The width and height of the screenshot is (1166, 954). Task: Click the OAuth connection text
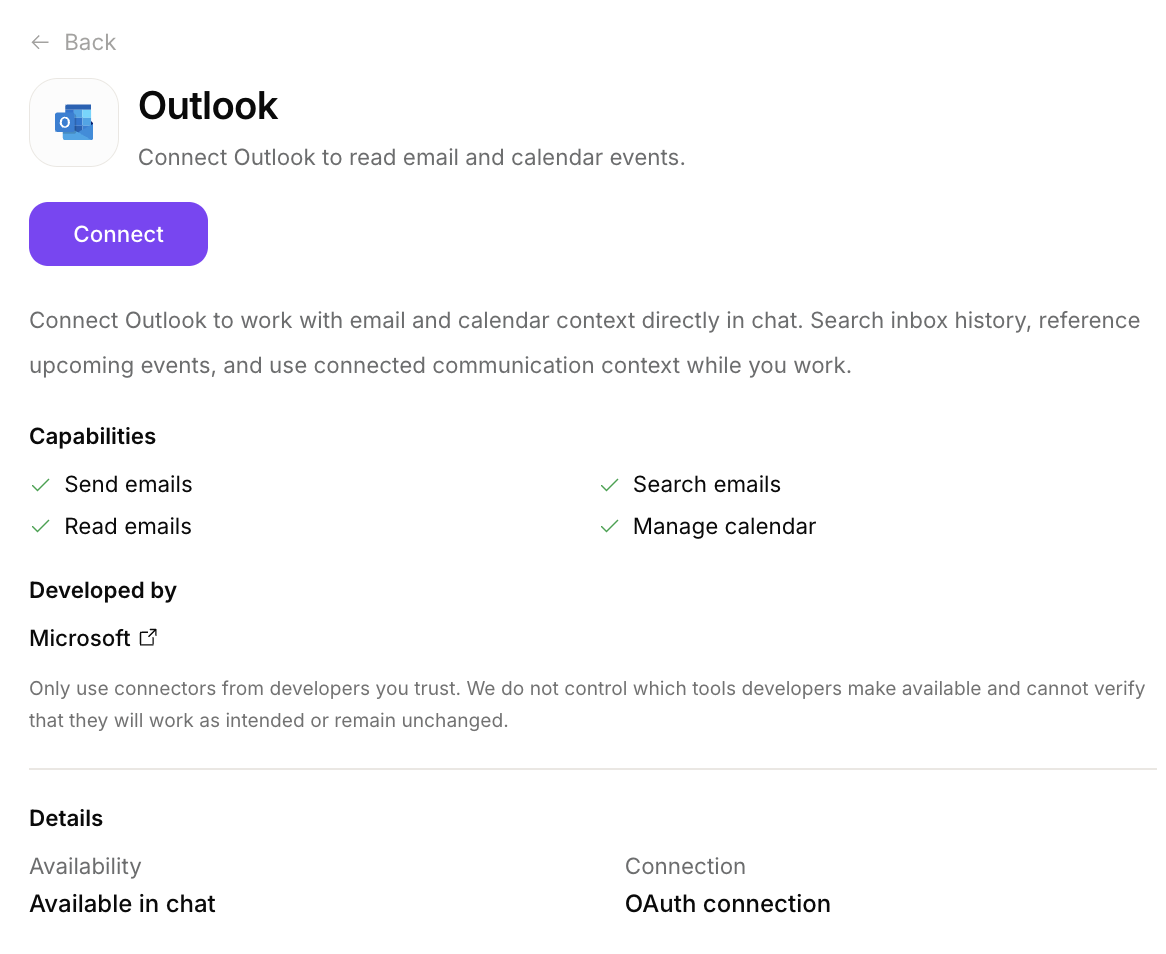click(x=727, y=903)
